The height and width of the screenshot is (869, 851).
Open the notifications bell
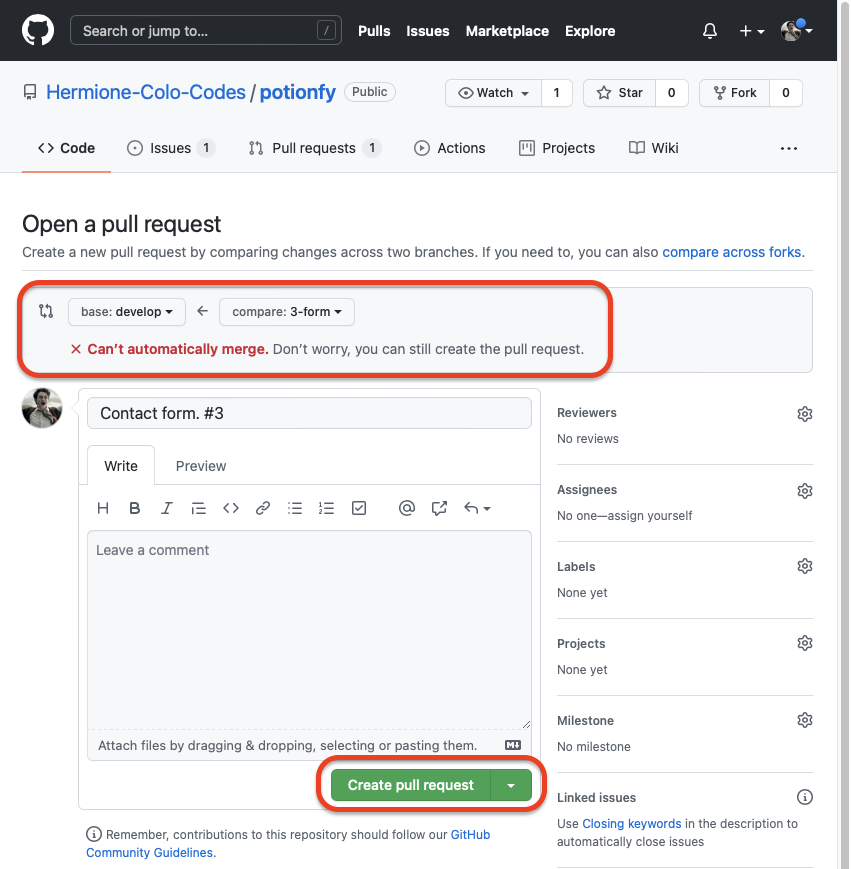710,31
